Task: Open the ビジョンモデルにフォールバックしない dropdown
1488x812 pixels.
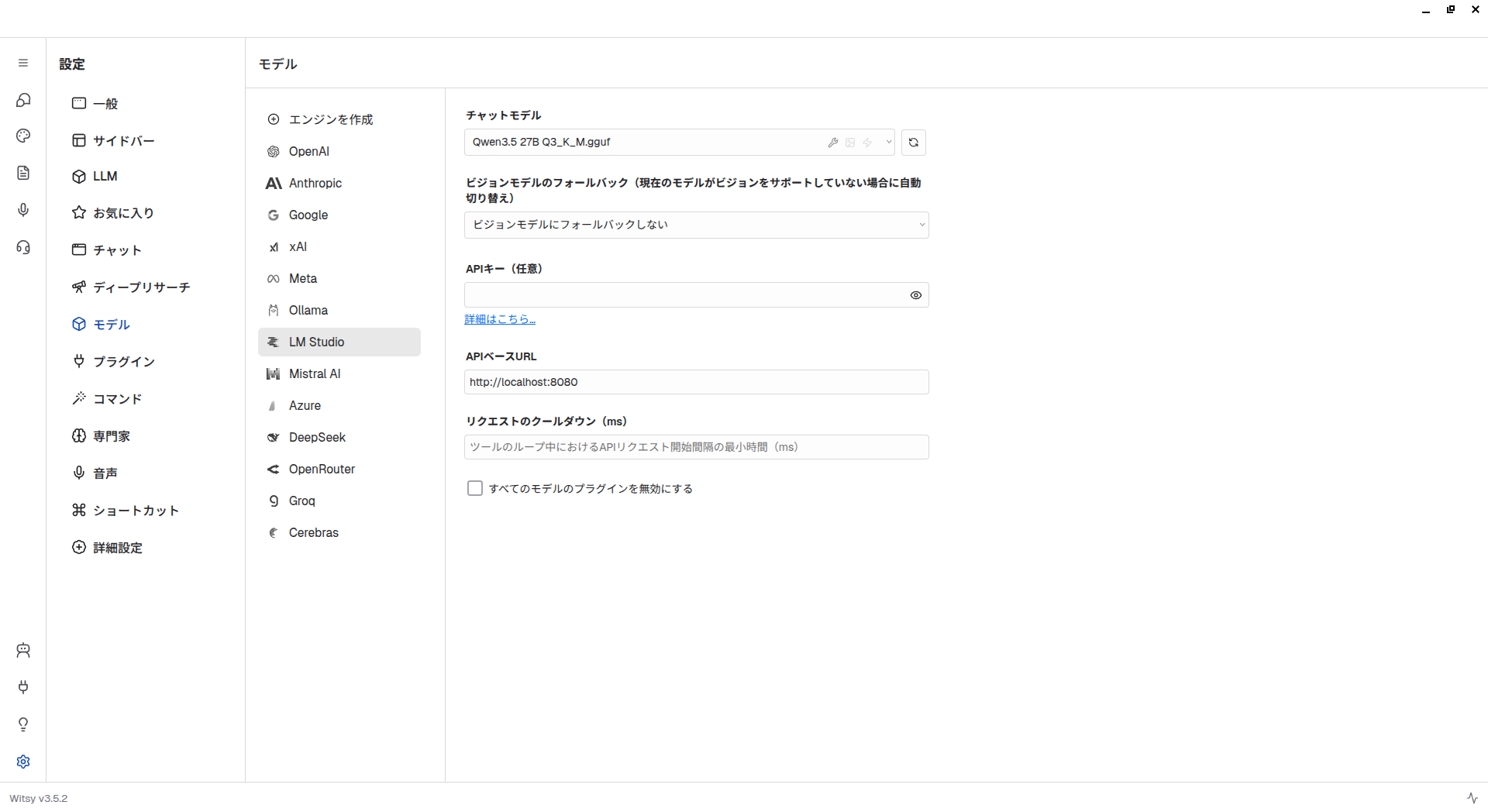Action: pyautogui.click(x=696, y=225)
